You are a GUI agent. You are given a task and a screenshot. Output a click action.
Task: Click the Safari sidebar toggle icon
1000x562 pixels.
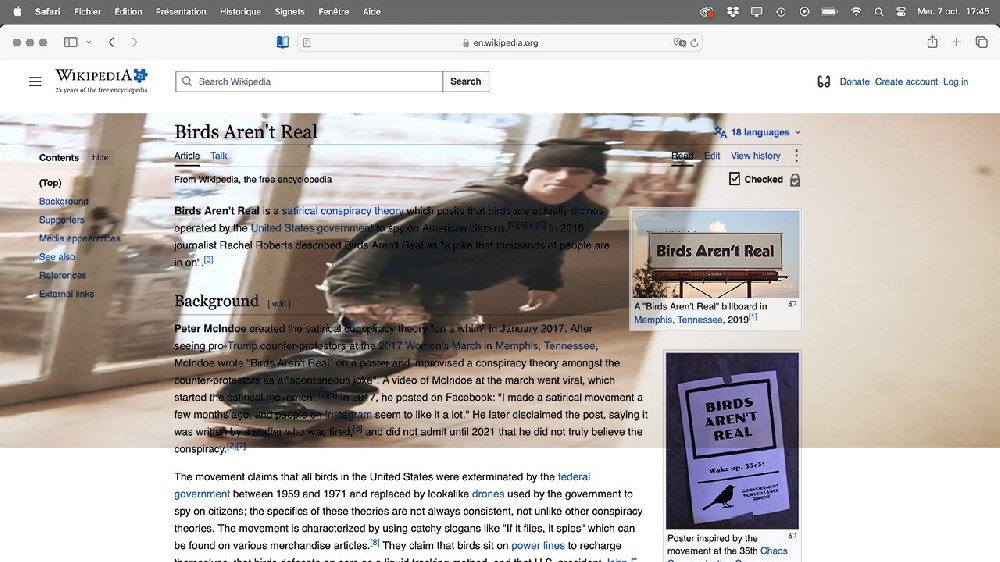71,42
